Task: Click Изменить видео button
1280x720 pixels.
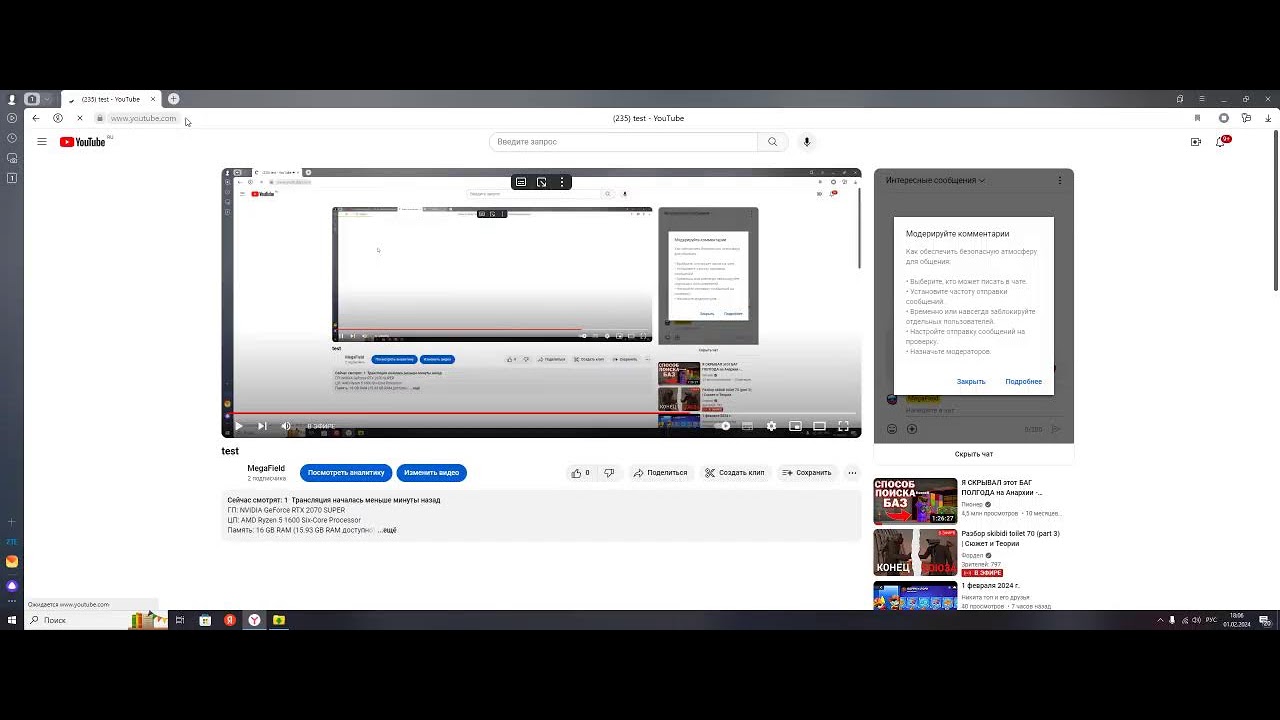Action: 431,473
